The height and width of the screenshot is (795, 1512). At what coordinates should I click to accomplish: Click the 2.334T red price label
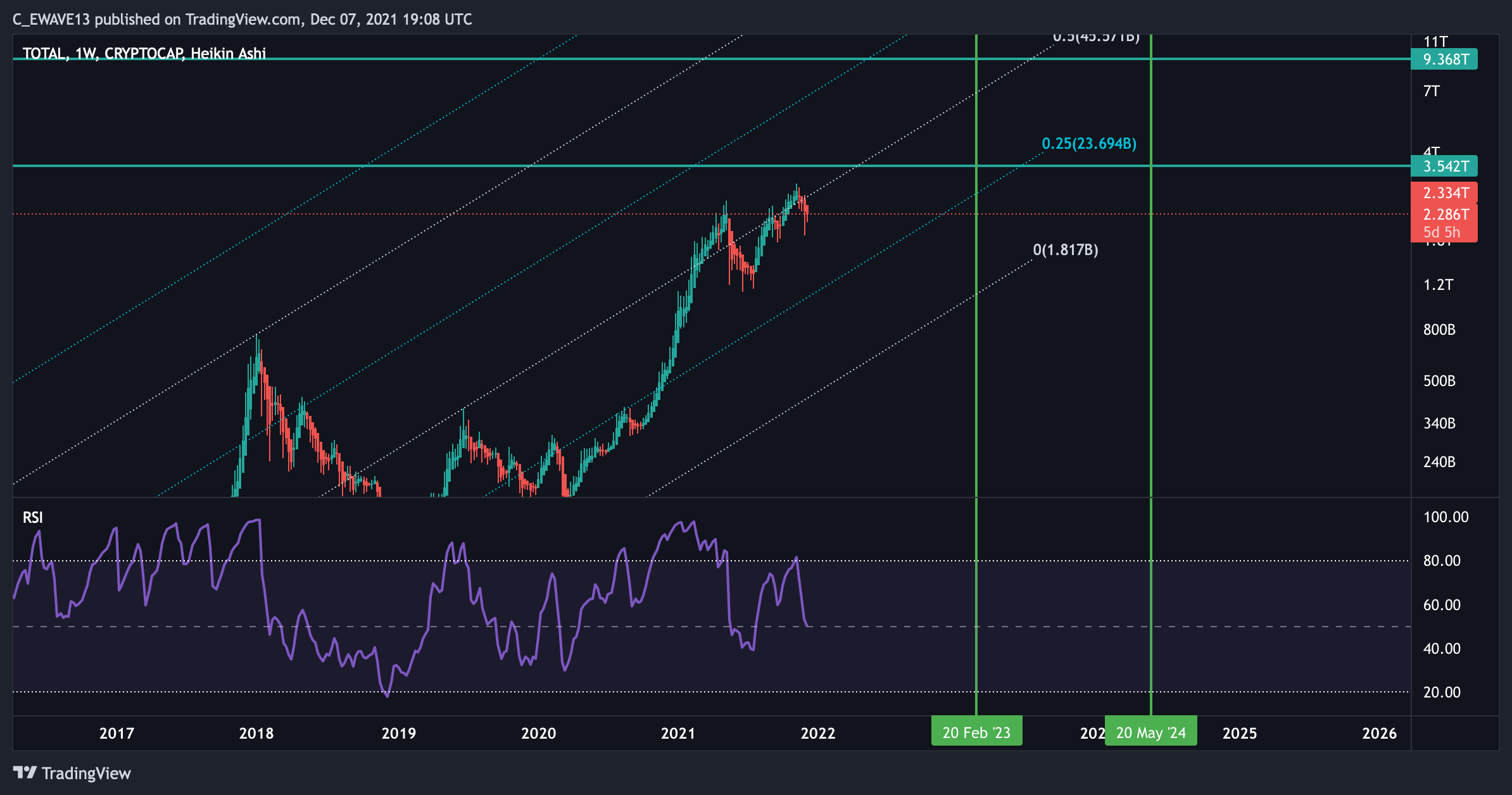1444,193
